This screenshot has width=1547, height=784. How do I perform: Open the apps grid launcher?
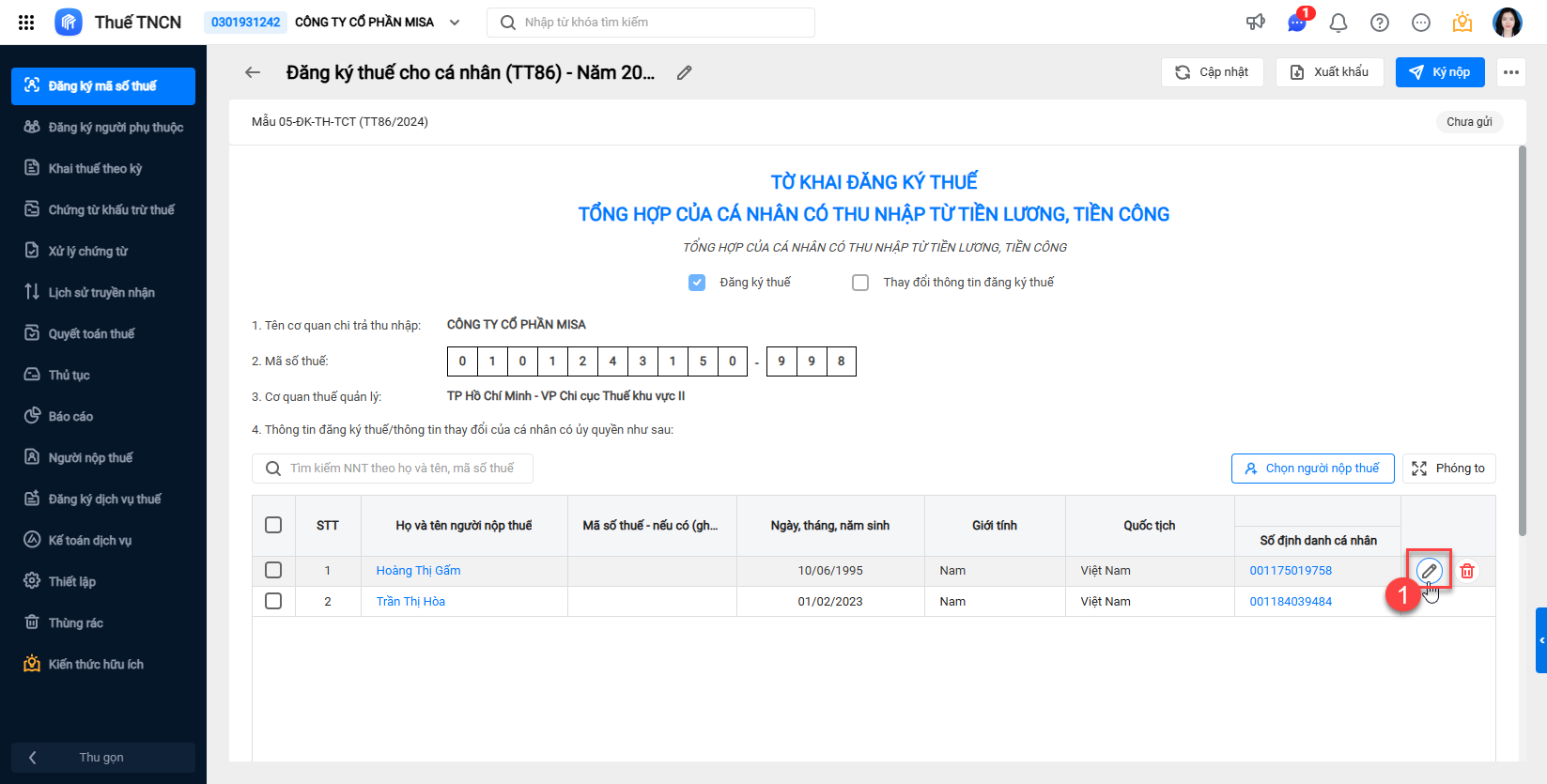click(x=26, y=23)
